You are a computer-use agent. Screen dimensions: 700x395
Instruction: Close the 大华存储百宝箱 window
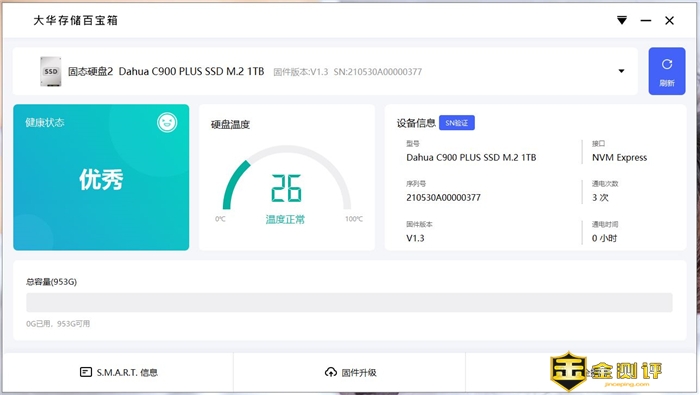click(669, 21)
